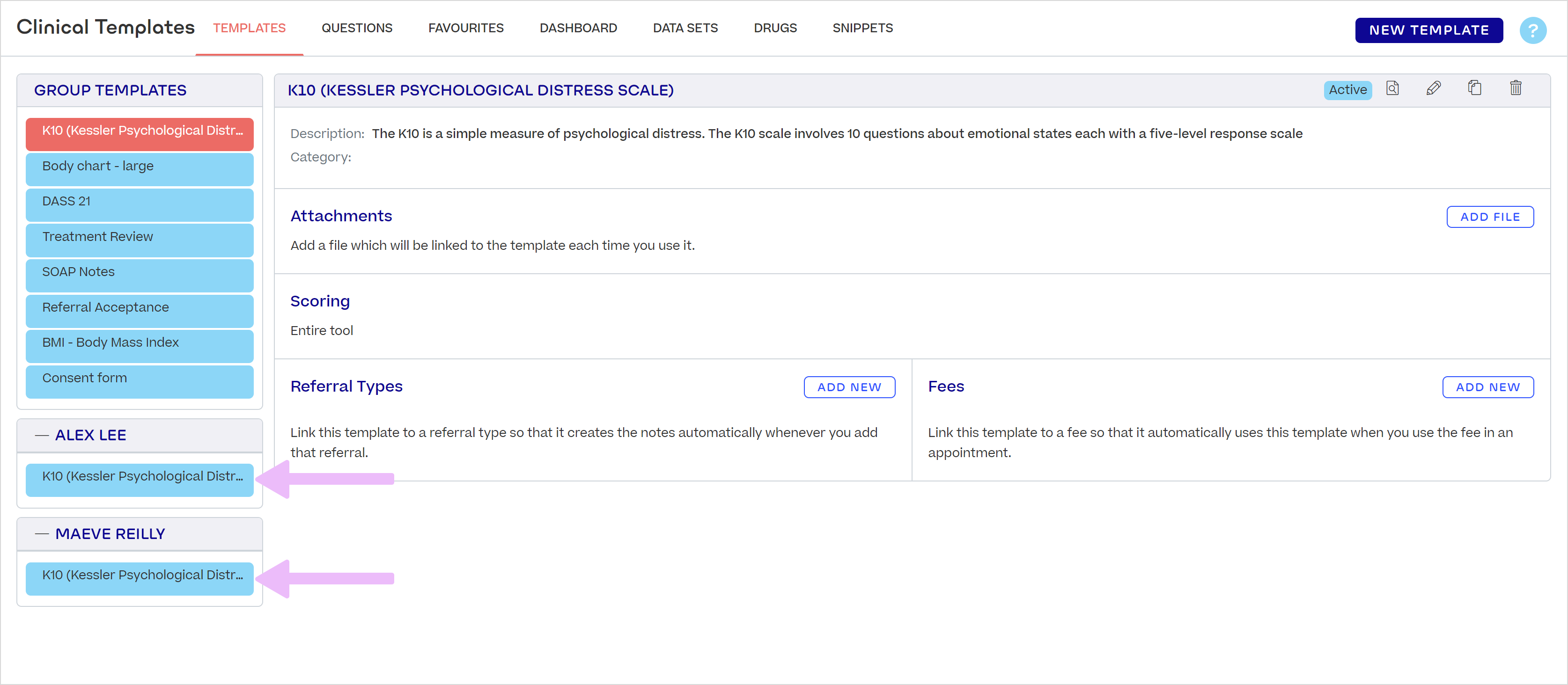Switch to the Templates tab
Viewport: 1568px width, 685px height.
(x=249, y=28)
